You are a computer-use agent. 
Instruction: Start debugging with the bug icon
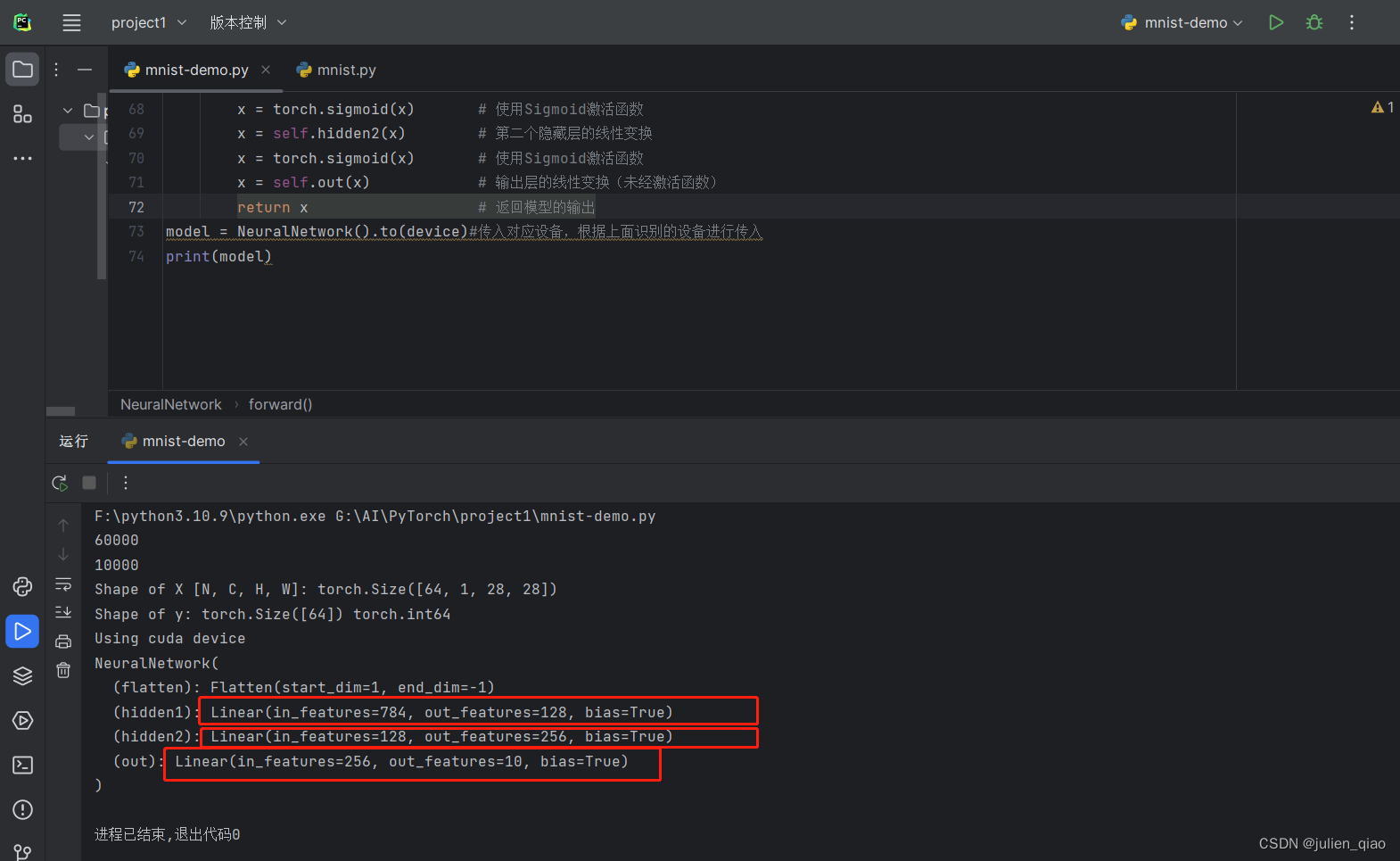(1314, 22)
